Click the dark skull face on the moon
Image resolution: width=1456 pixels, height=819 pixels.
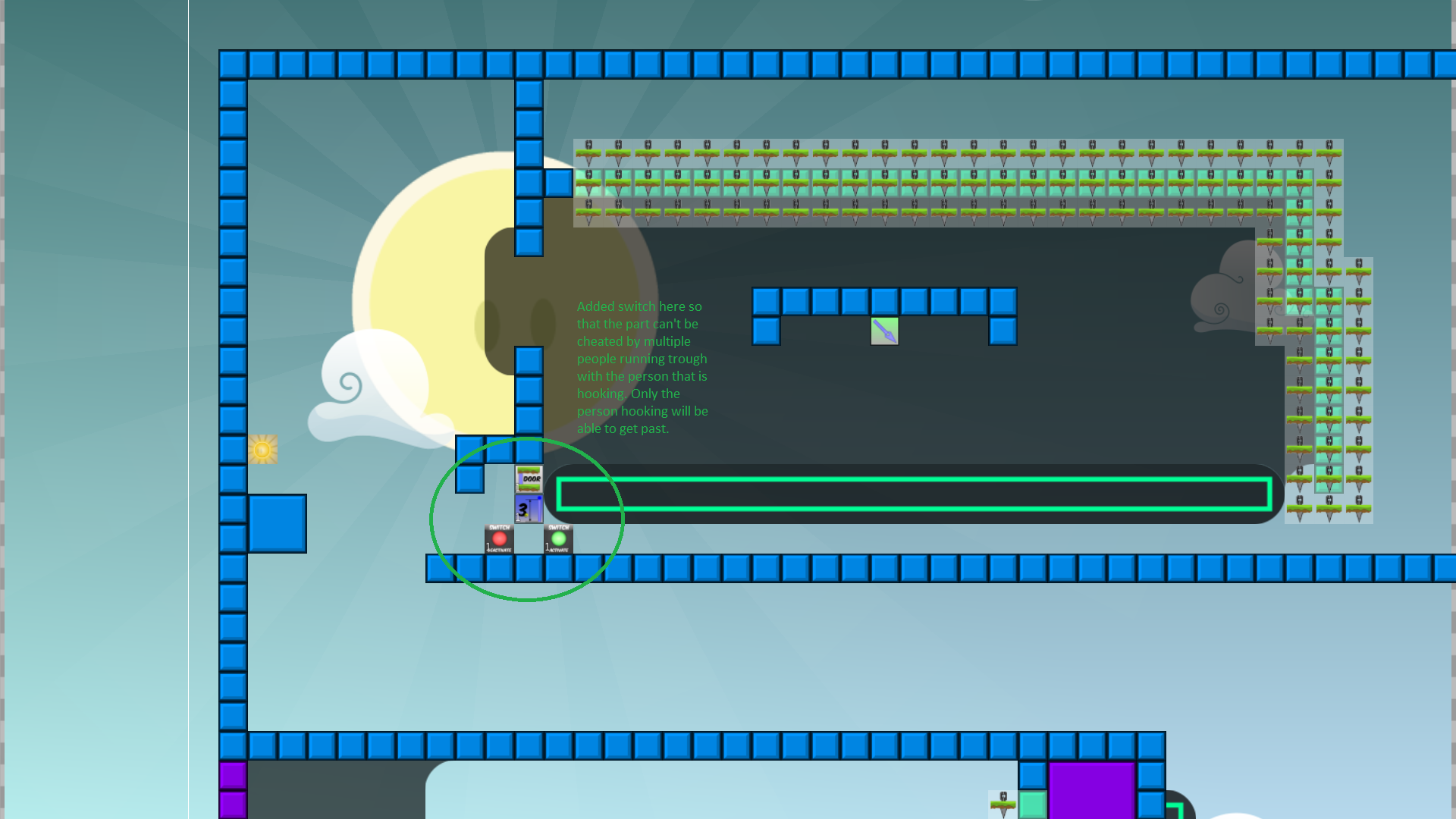pyautogui.click(x=516, y=311)
